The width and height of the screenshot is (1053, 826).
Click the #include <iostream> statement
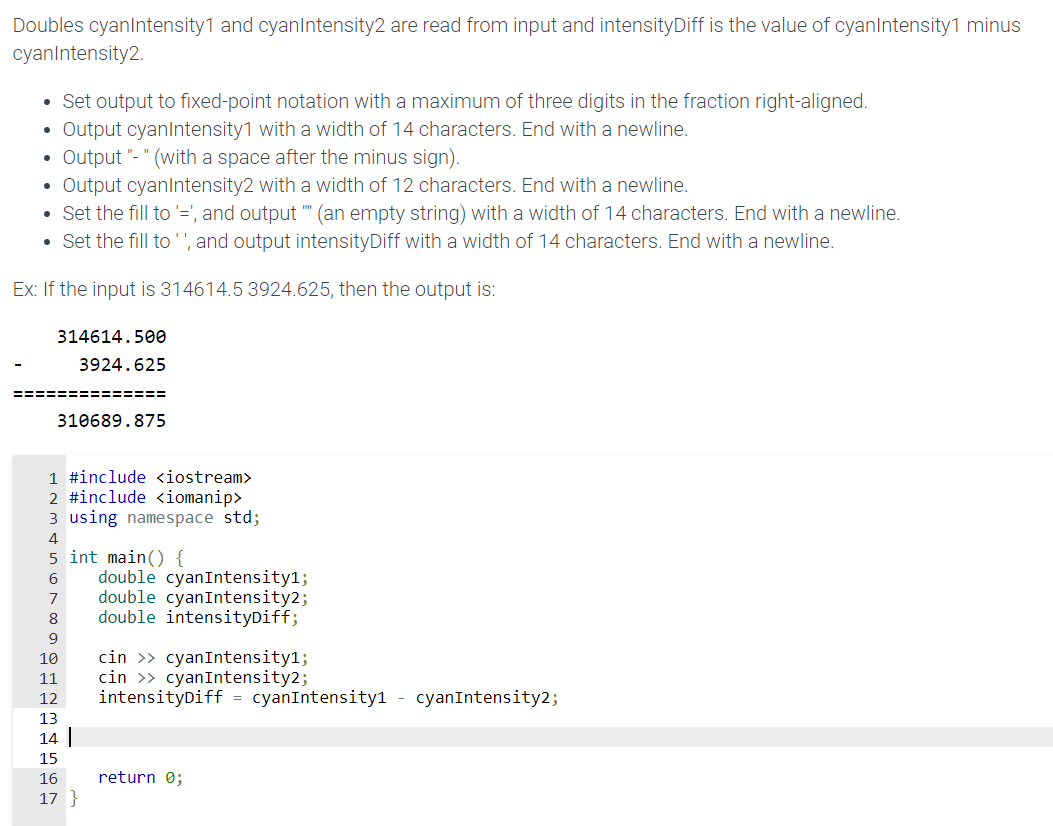[x=158, y=477]
